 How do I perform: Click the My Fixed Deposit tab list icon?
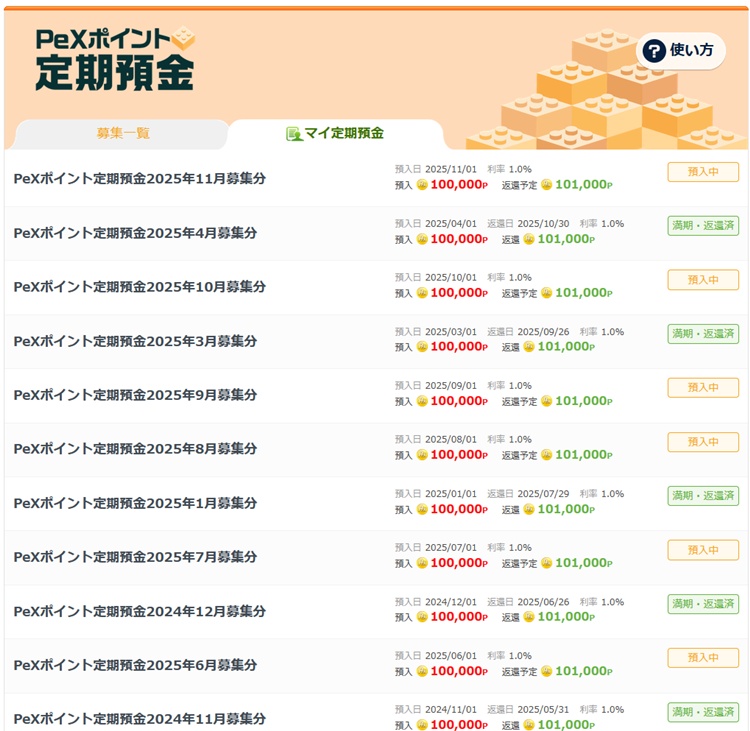293,133
